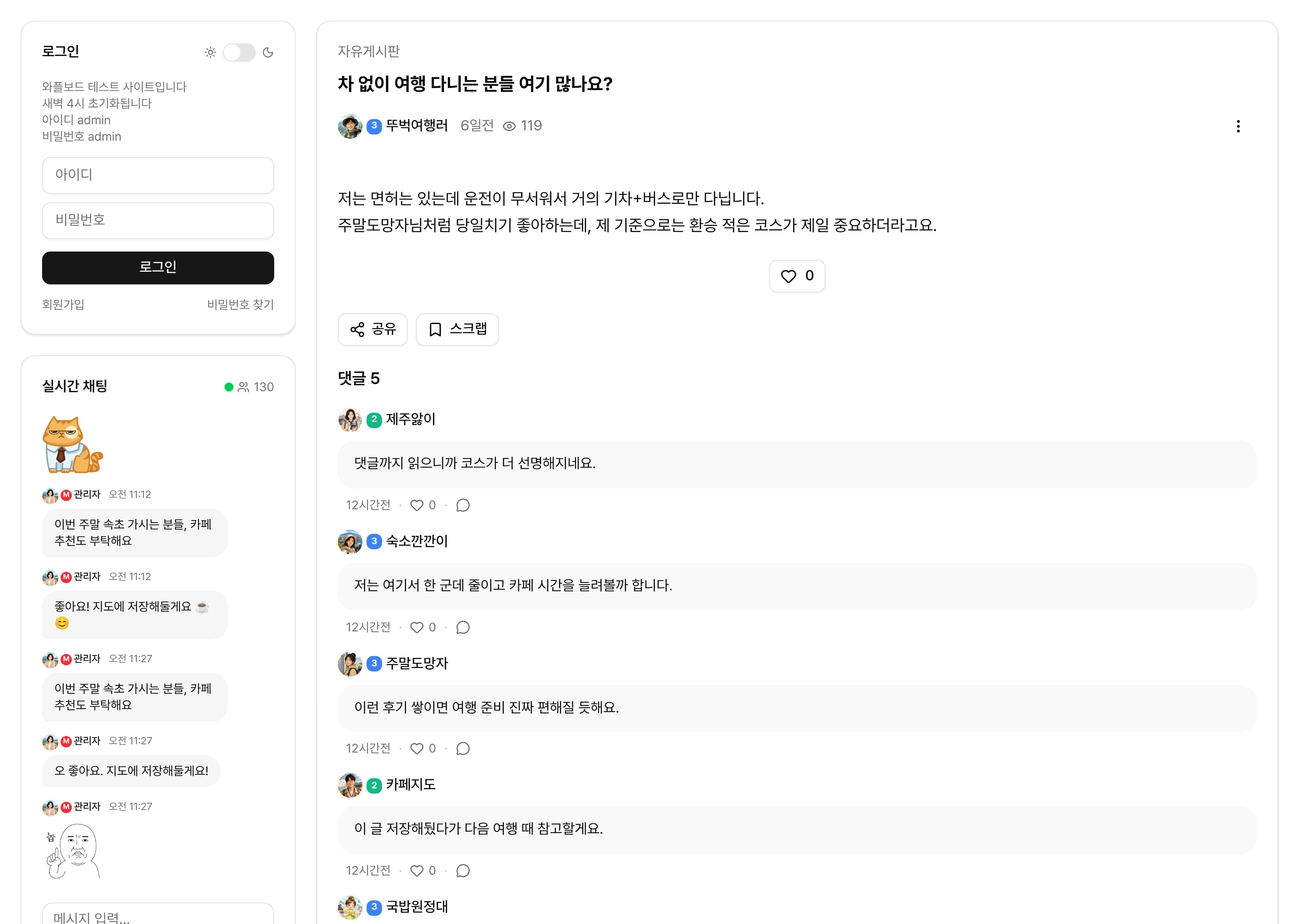This screenshot has height=924, width=1299.
Task: Click the commenter name 숙소깐깐이
Action: tap(417, 541)
